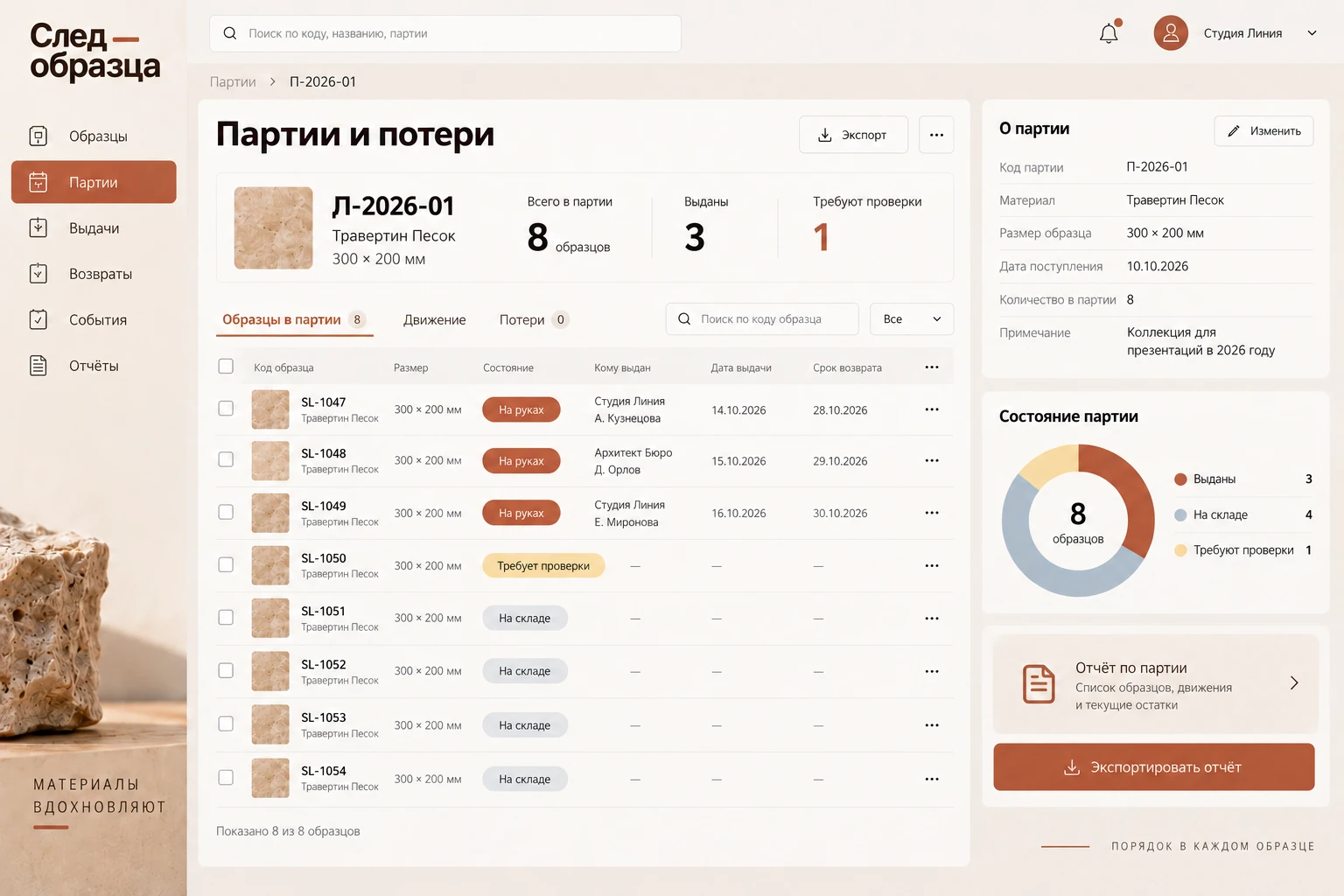Click Изменить in О партии panel
The height and width of the screenshot is (896, 1344).
coord(1263,131)
